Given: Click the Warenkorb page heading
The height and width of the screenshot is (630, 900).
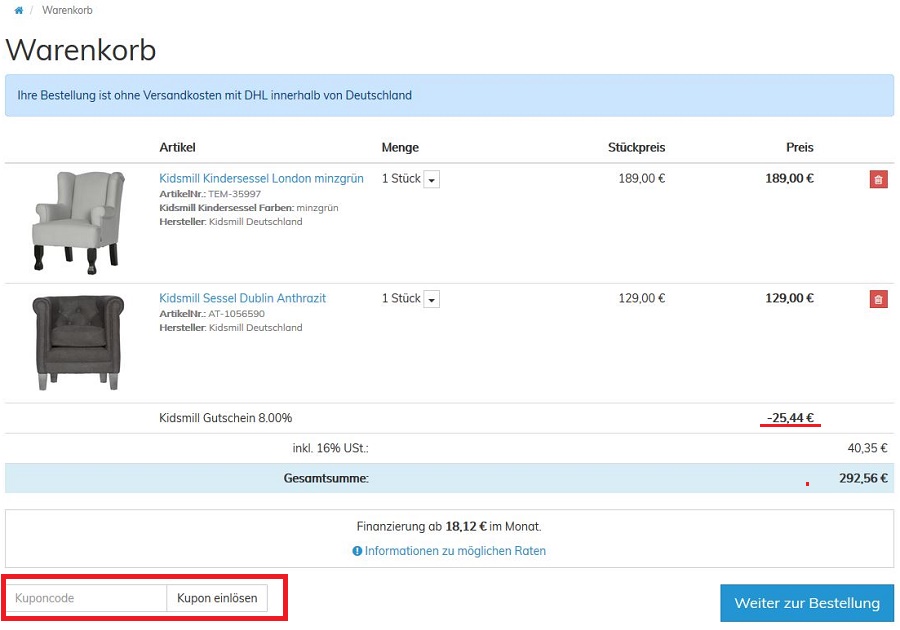Looking at the screenshot, I should coord(81,50).
